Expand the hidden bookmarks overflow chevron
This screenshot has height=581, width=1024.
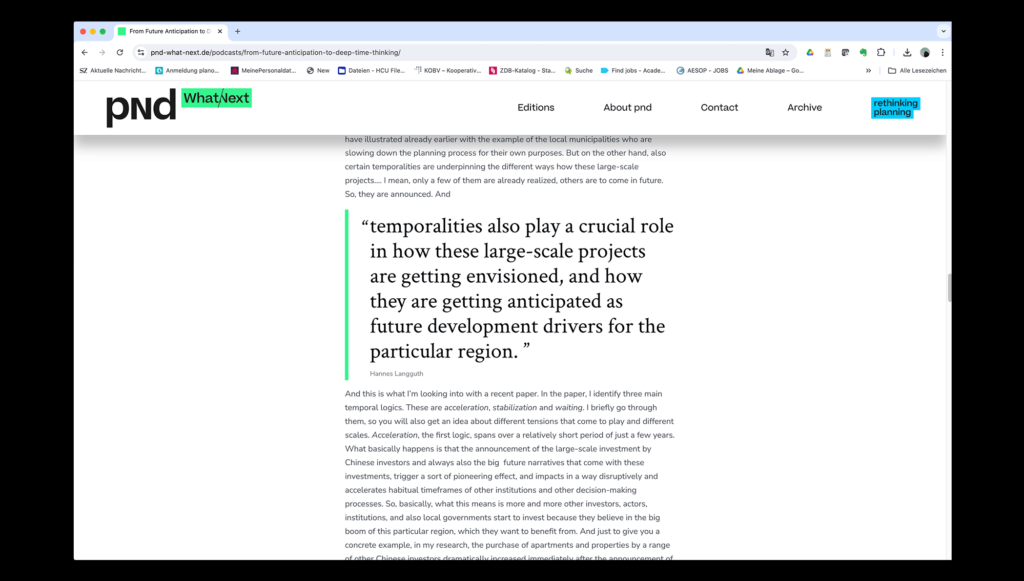[x=868, y=71]
